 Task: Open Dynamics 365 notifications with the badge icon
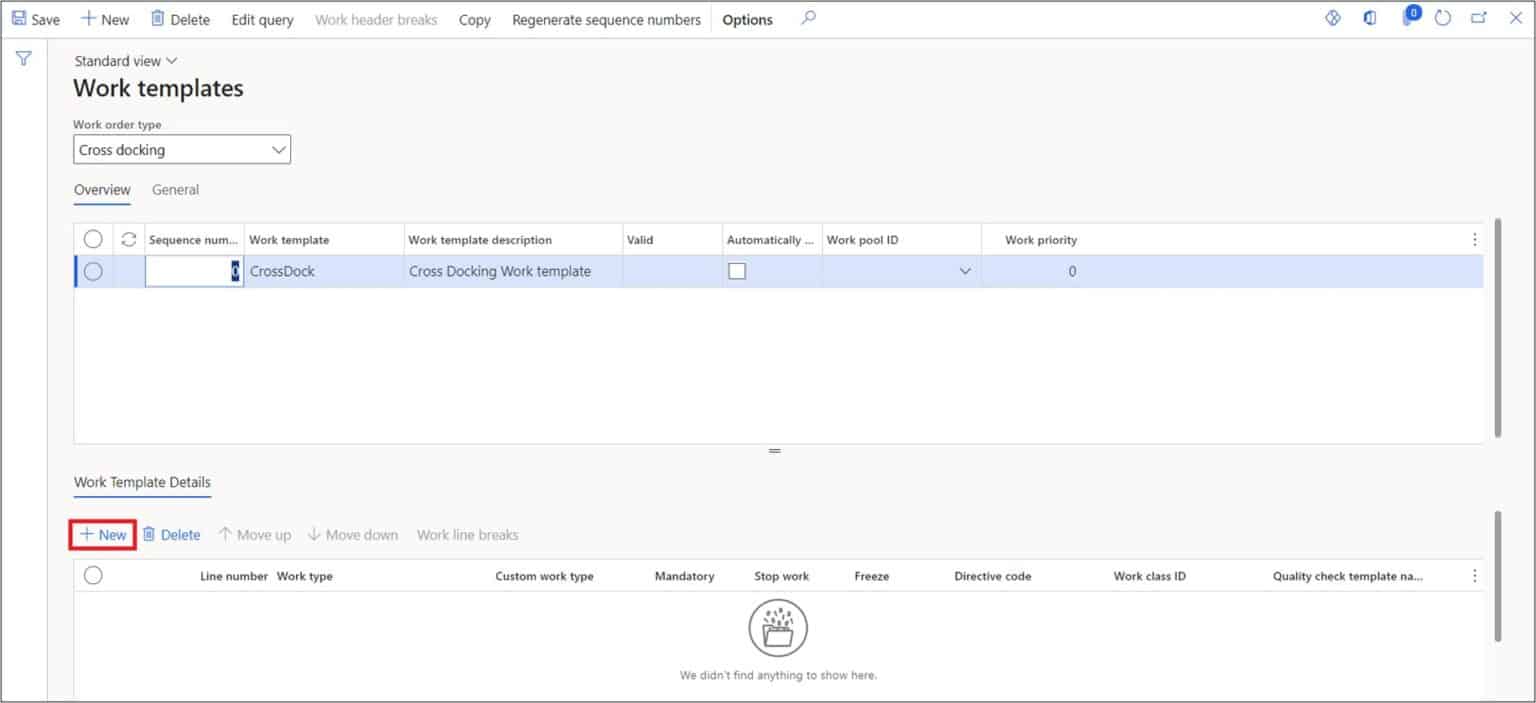[1409, 18]
